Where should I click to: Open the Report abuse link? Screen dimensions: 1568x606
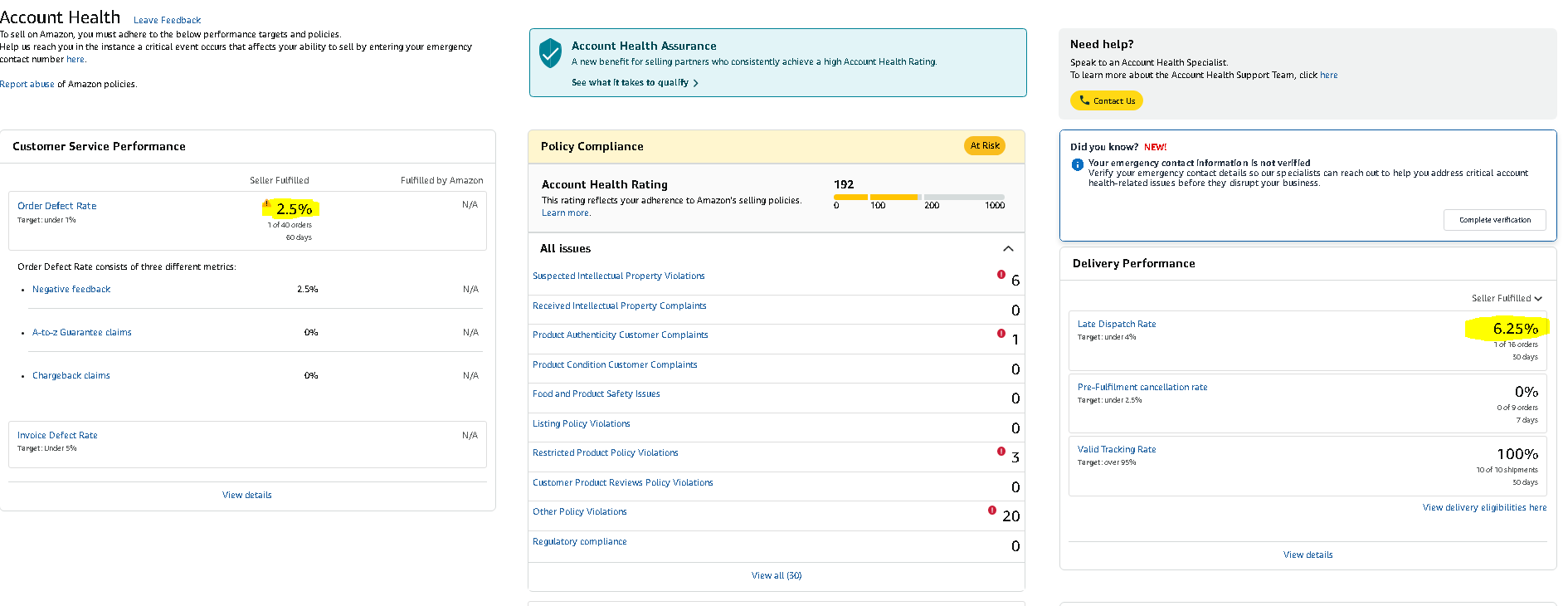[x=27, y=85]
